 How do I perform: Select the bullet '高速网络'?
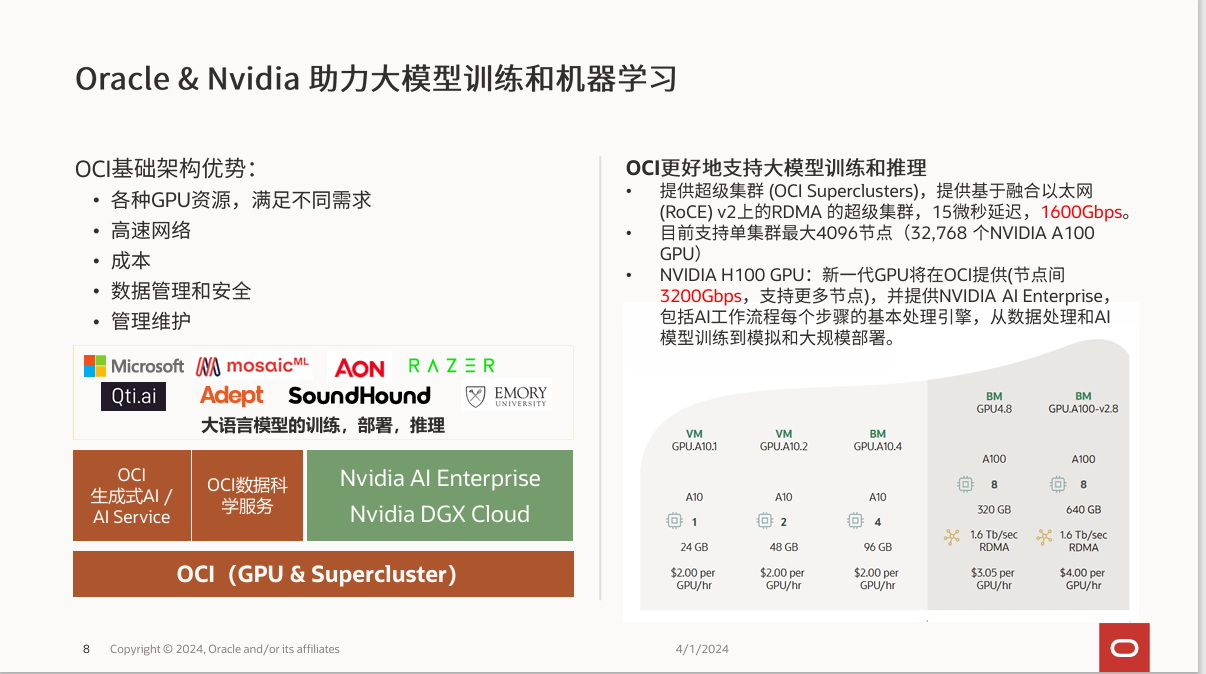(x=151, y=231)
